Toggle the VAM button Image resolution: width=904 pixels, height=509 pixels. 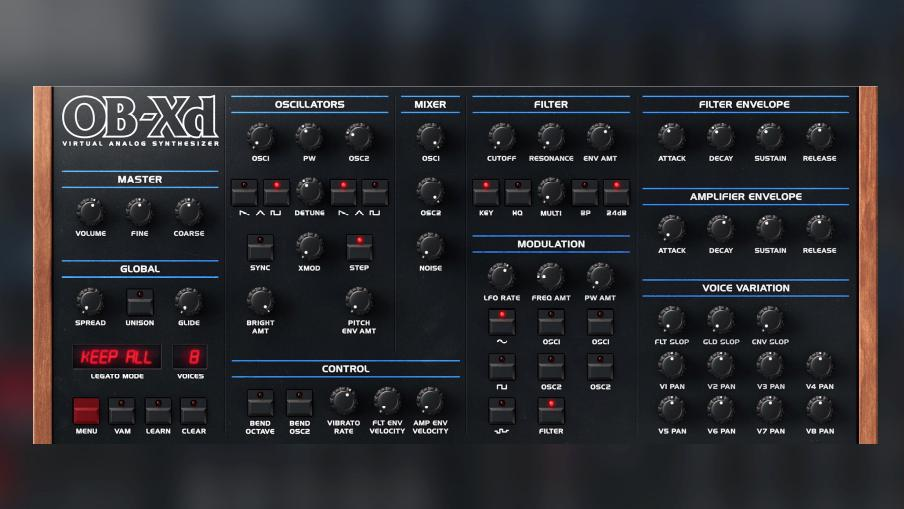[x=122, y=410]
